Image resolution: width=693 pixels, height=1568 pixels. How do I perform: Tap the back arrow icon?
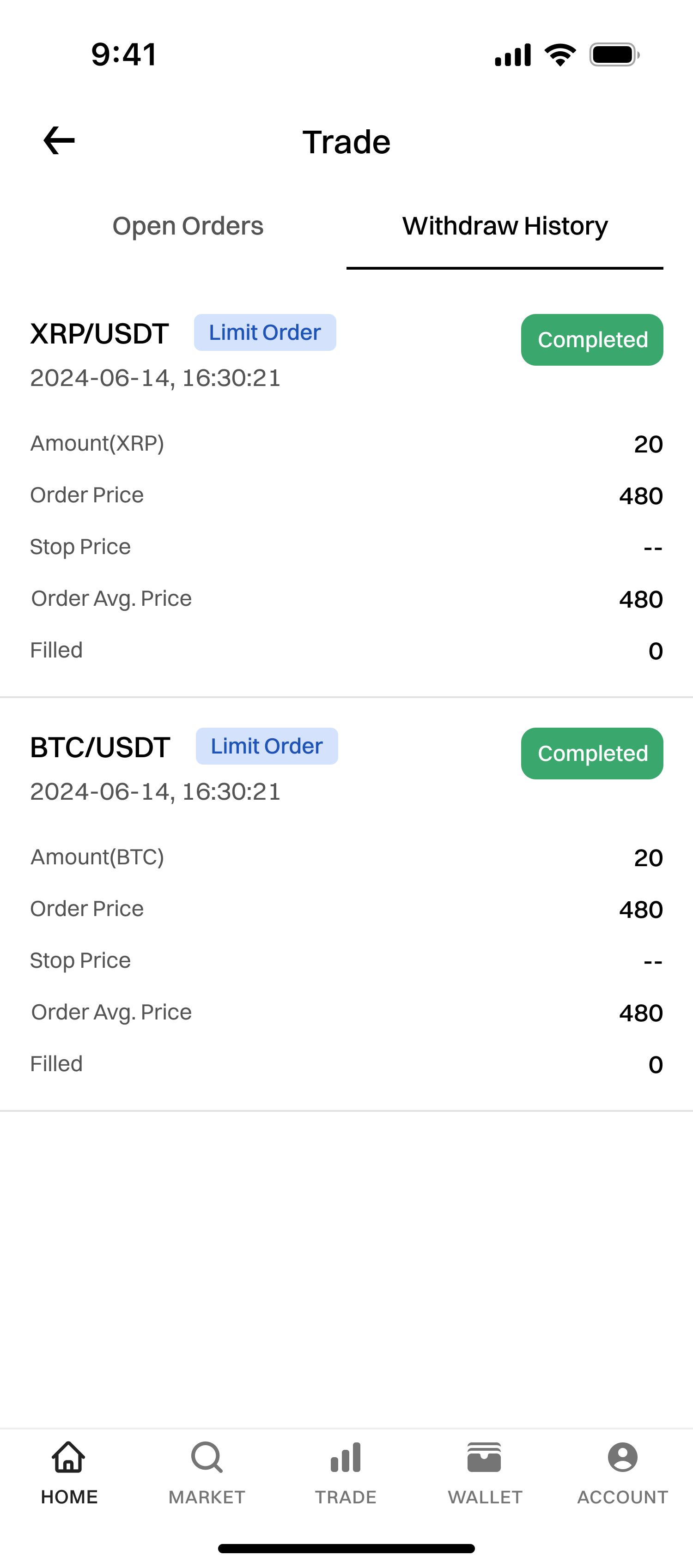(59, 141)
